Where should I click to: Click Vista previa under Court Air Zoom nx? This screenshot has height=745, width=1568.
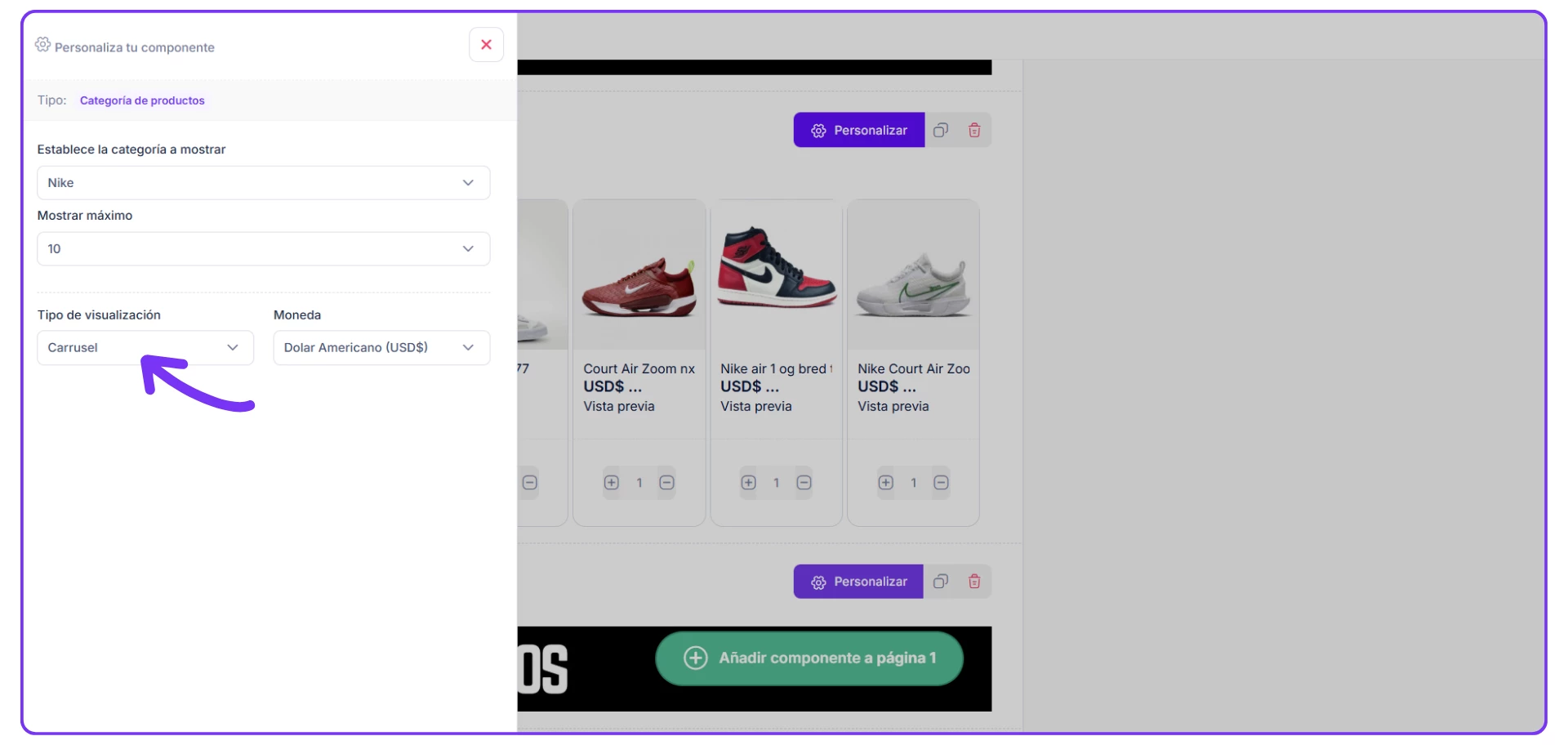click(619, 407)
